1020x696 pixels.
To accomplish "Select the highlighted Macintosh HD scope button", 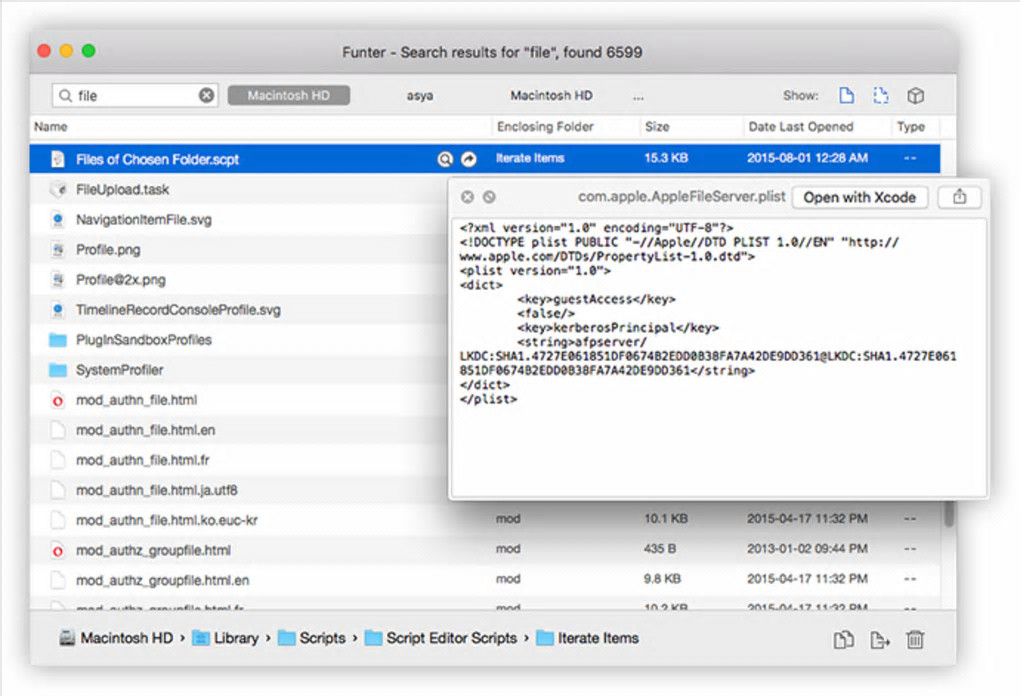I will point(289,96).
